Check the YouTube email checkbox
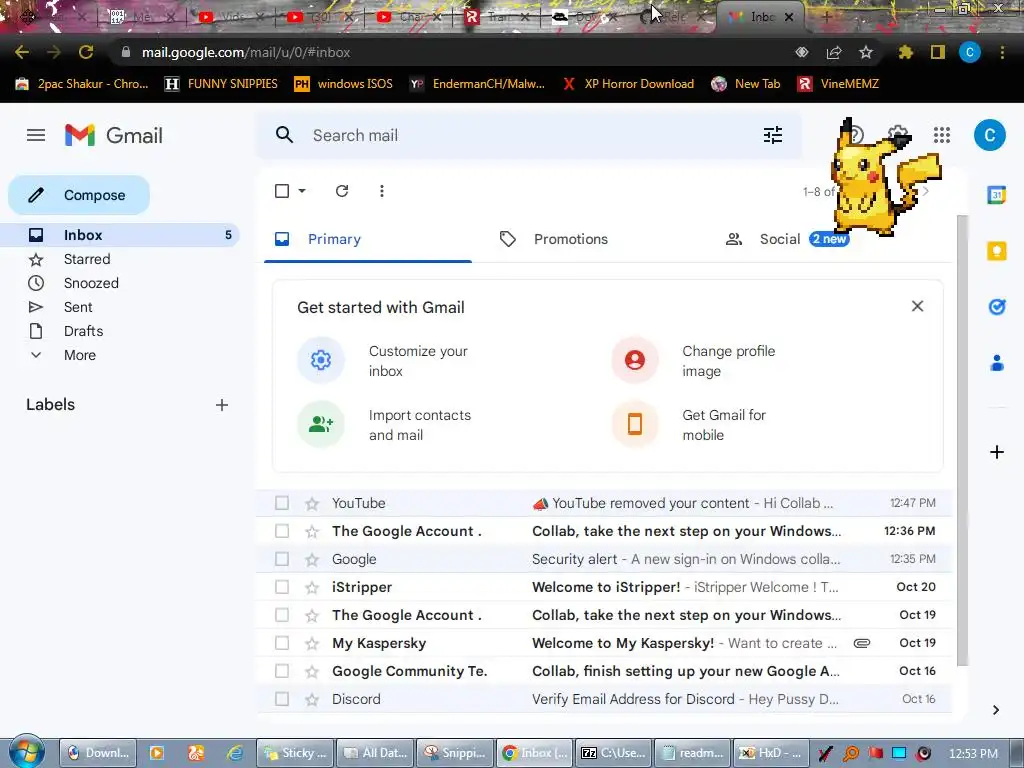 282,503
